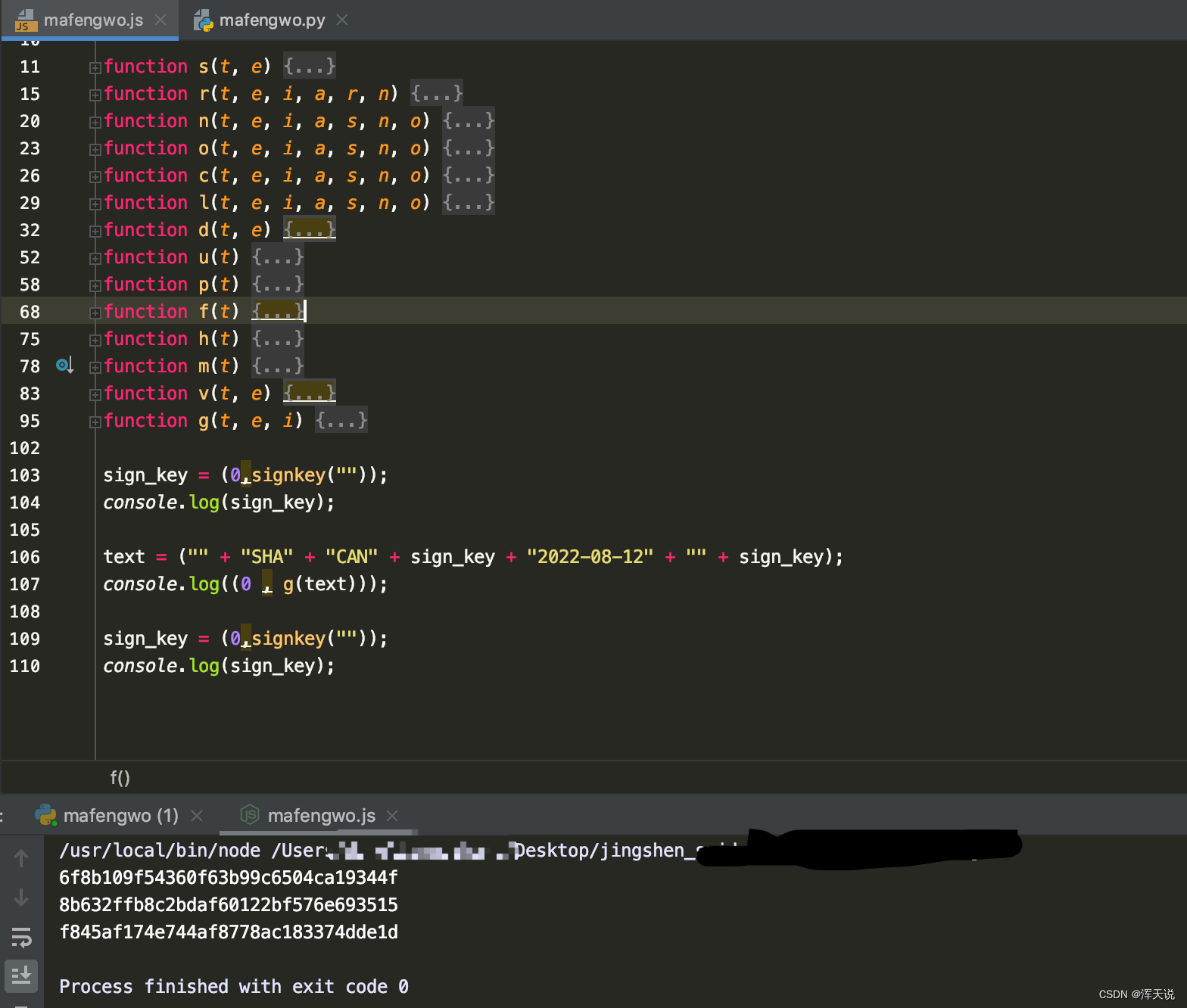Screen dimensions: 1187x1008
Task: Close the mafengwo.js run tab
Action: (392, 815)
